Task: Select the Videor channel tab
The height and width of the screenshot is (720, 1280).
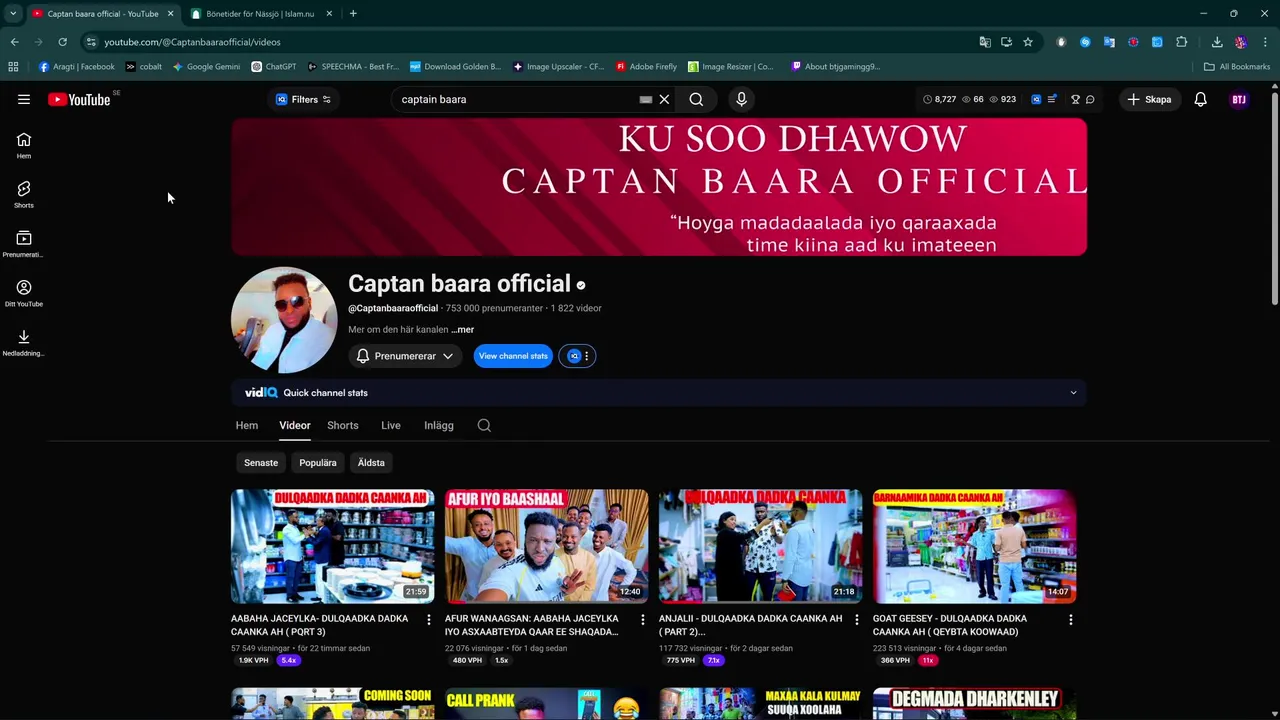Action: pos(295,425)
